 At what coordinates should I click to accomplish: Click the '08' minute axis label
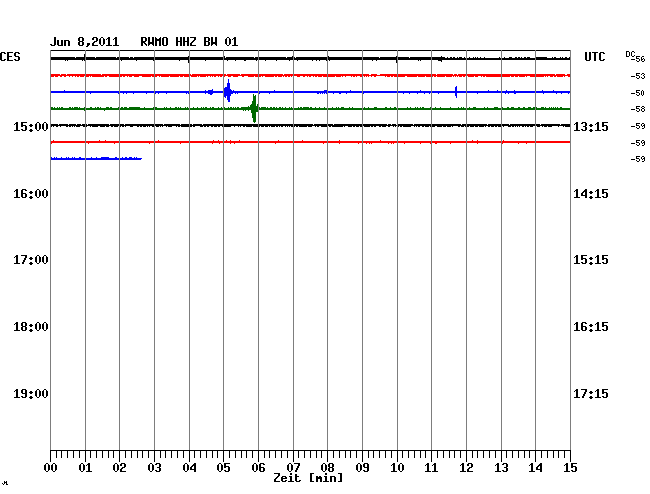[x=327, y=468]
